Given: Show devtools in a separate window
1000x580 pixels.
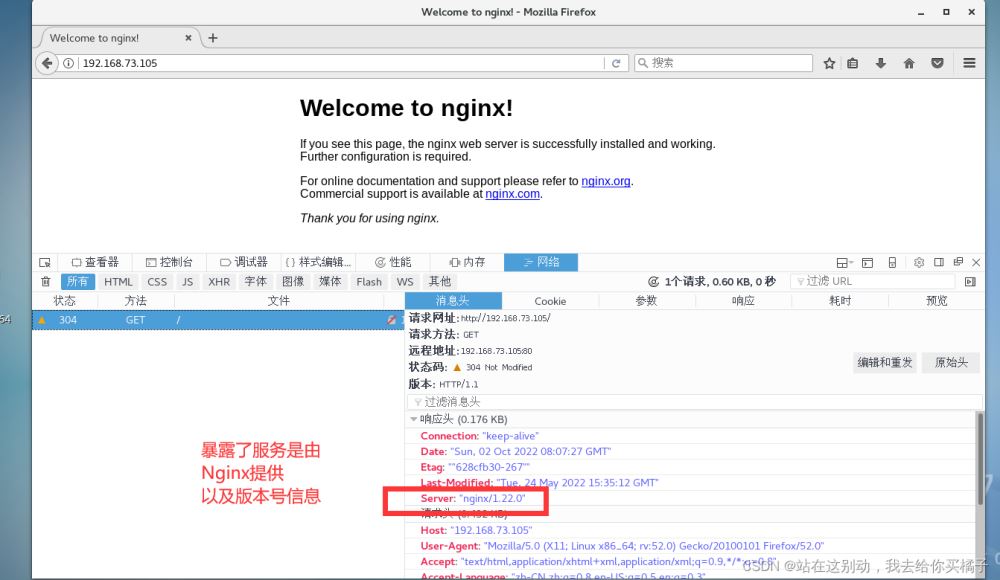Looking at the screenshot, I should coord(958,262).
